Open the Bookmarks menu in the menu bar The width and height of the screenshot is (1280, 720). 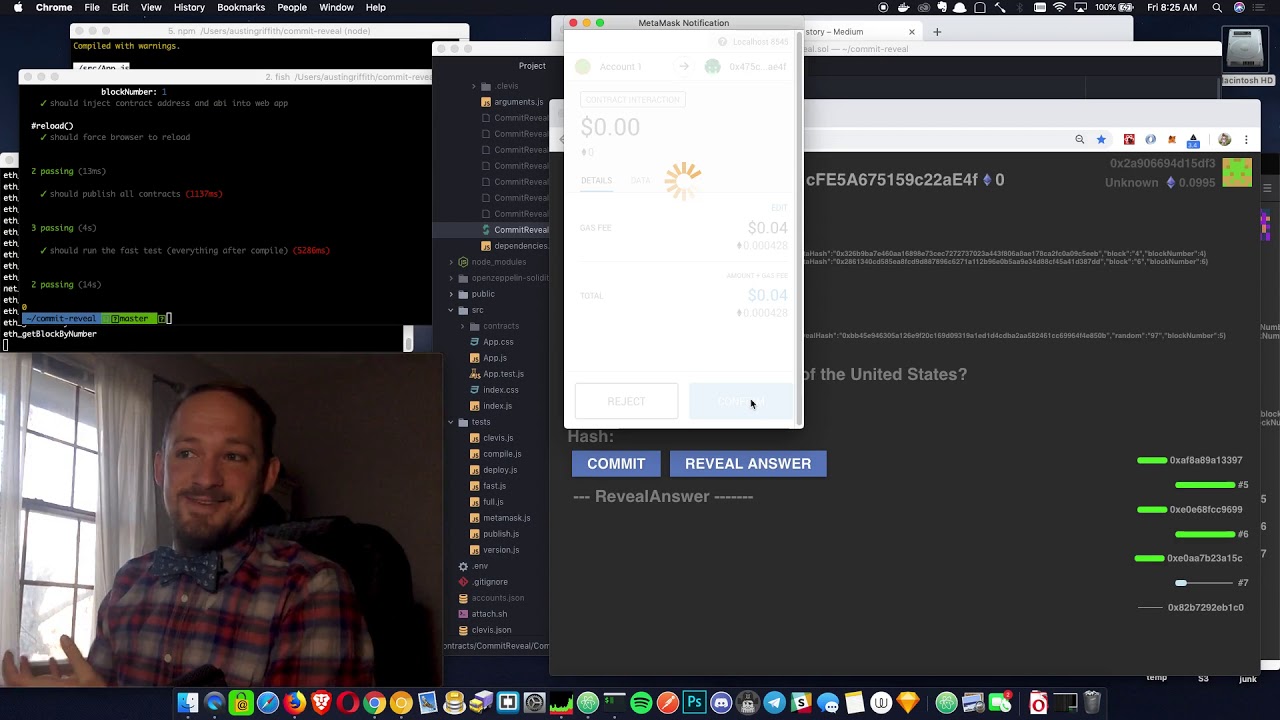pos(243,6)
